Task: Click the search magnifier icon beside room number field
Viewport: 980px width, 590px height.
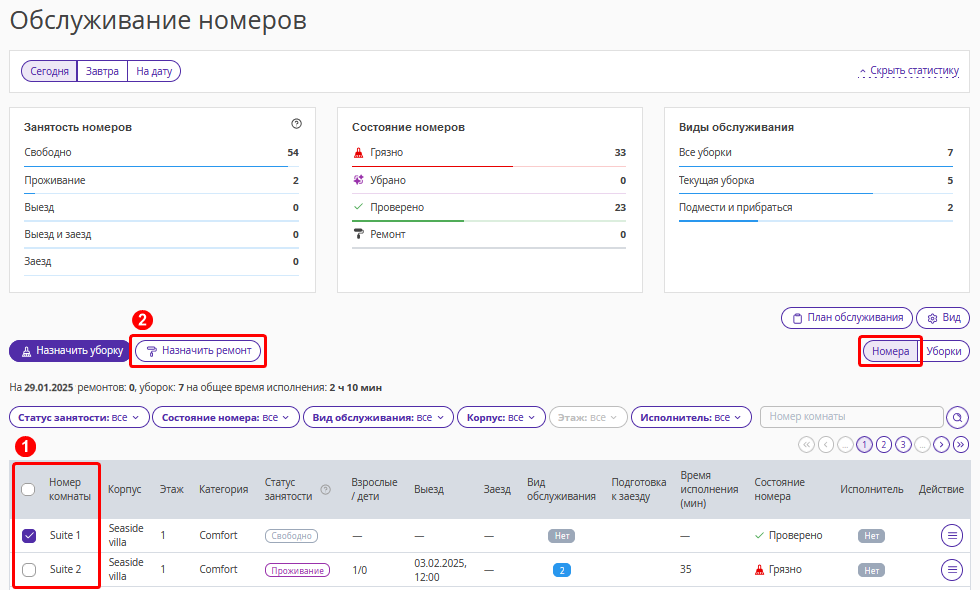Action: 957,417
